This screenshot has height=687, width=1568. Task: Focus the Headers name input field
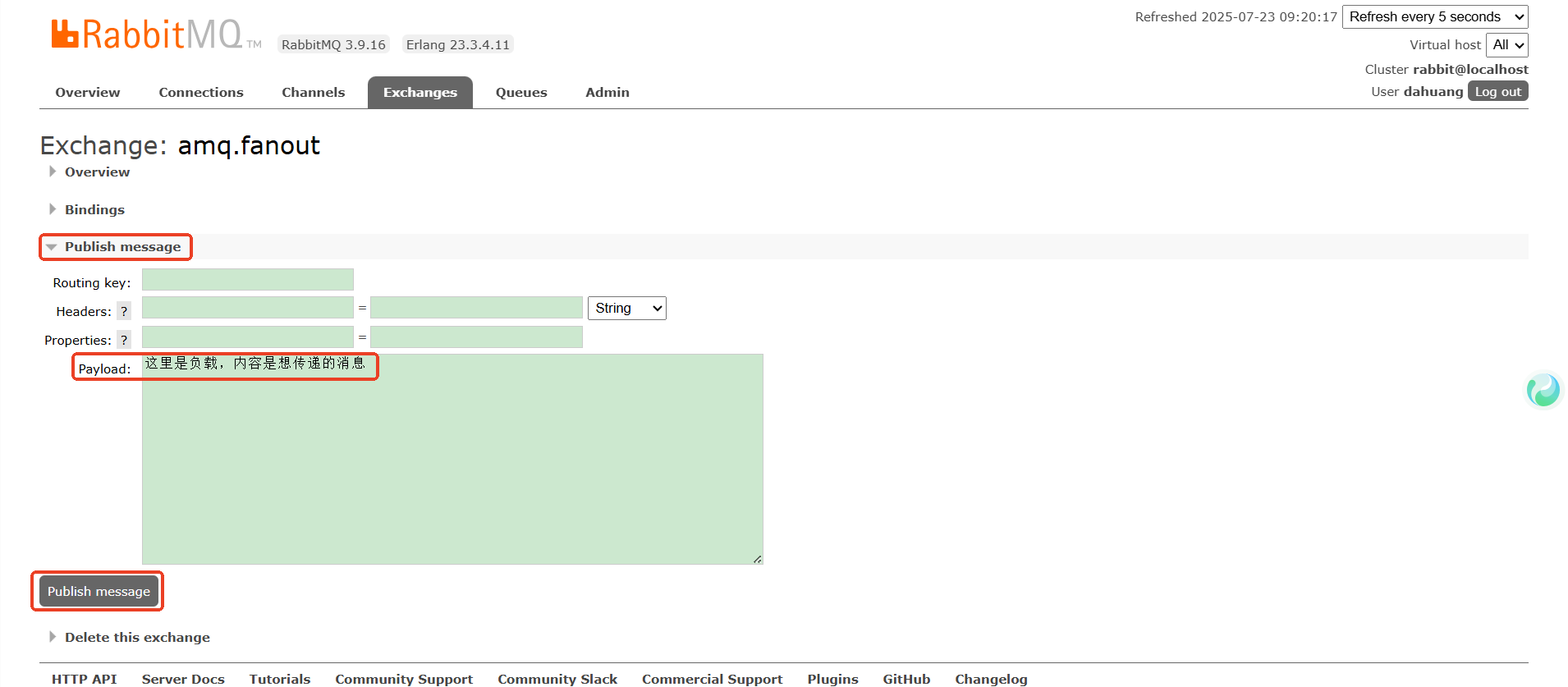coord(248,308)
